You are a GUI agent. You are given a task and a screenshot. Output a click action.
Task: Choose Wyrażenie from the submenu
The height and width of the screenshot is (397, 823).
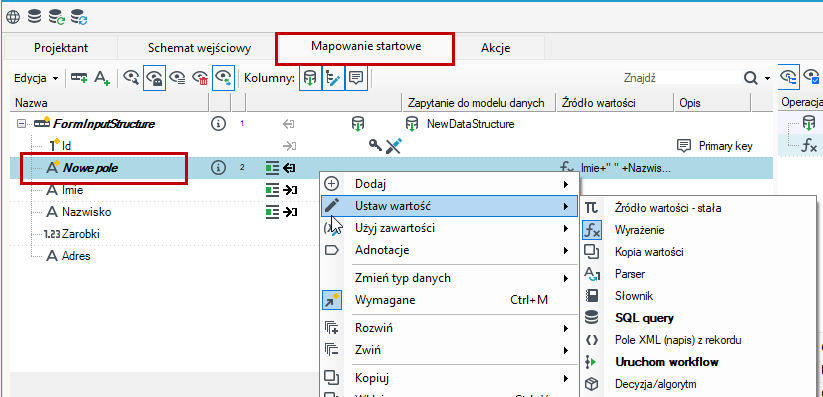pos(698,230)
